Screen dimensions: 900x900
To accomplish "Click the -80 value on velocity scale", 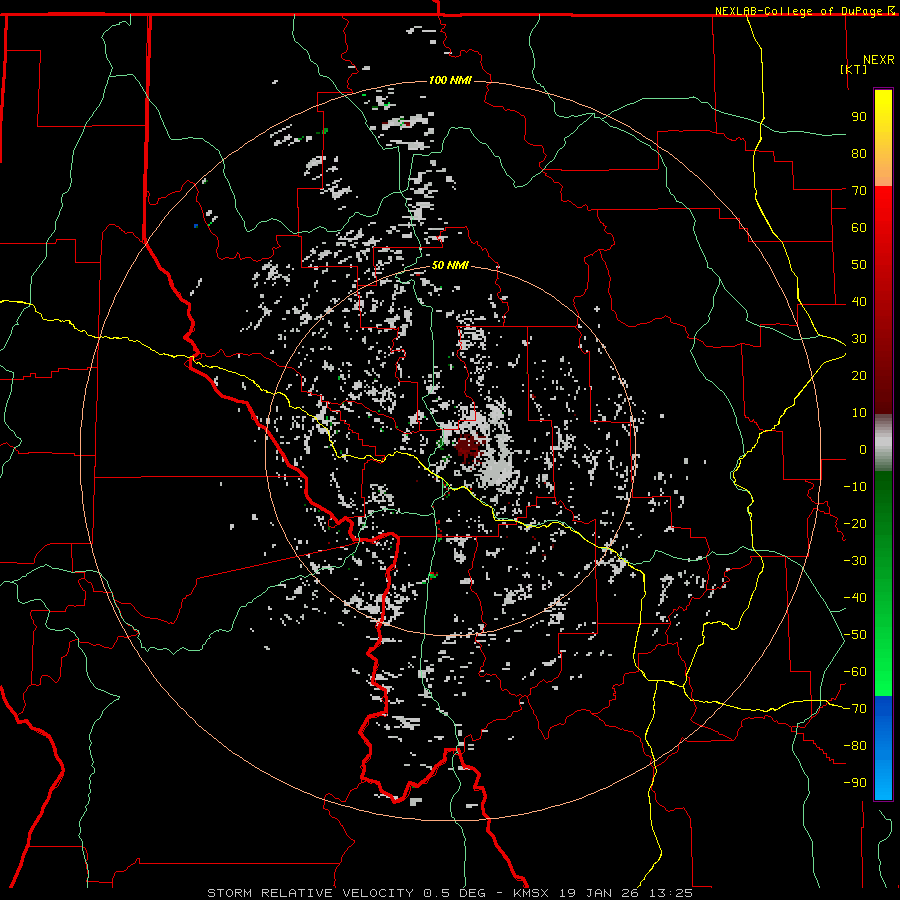I will pos(855,746).
